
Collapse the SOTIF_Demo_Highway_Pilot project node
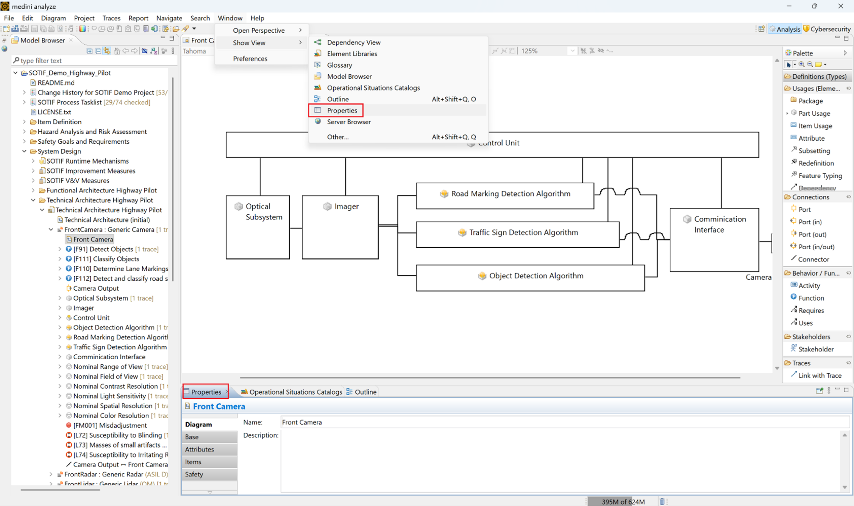(x=15, y=73)
